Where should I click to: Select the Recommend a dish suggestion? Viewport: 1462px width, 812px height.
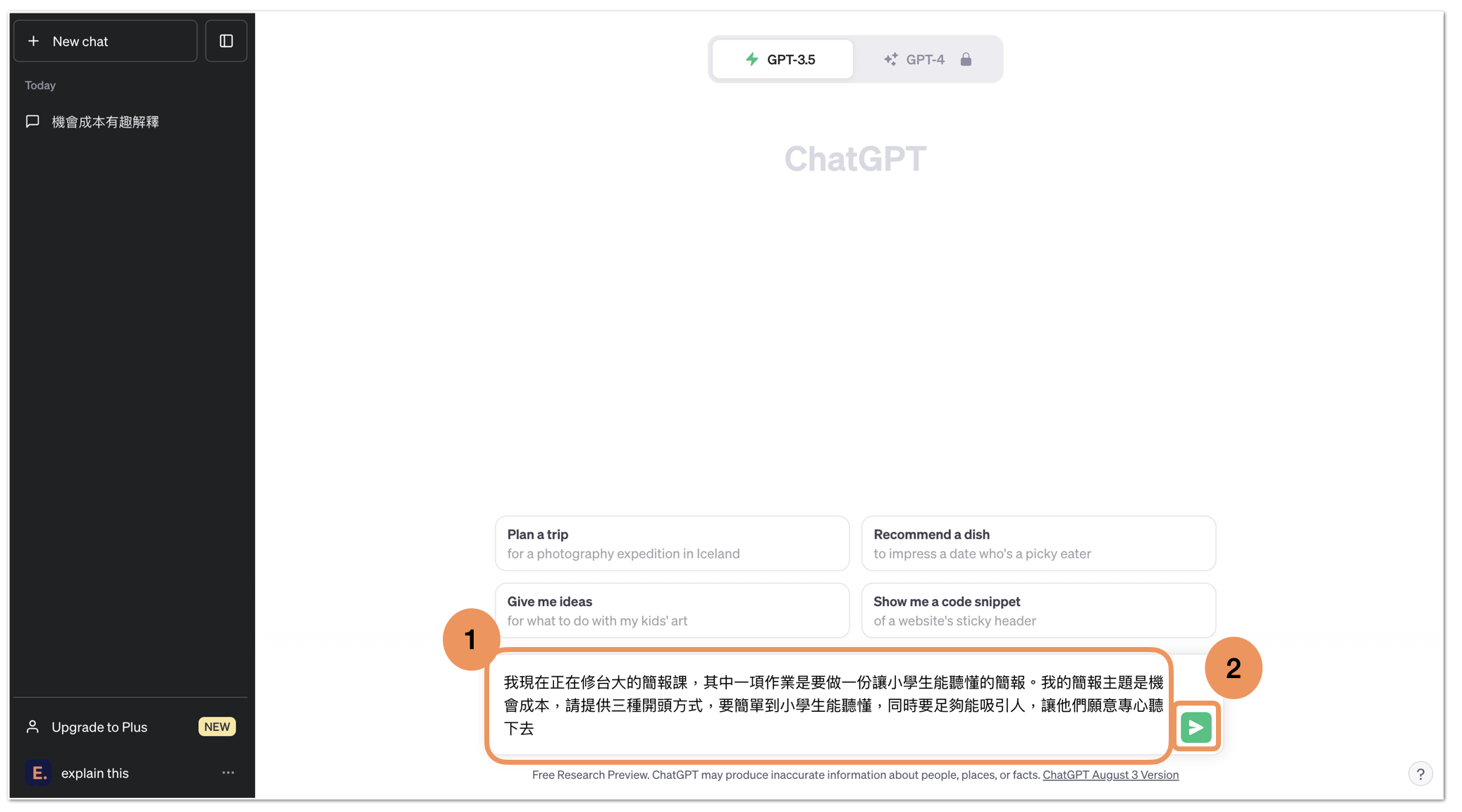[x=1038, y=543]
